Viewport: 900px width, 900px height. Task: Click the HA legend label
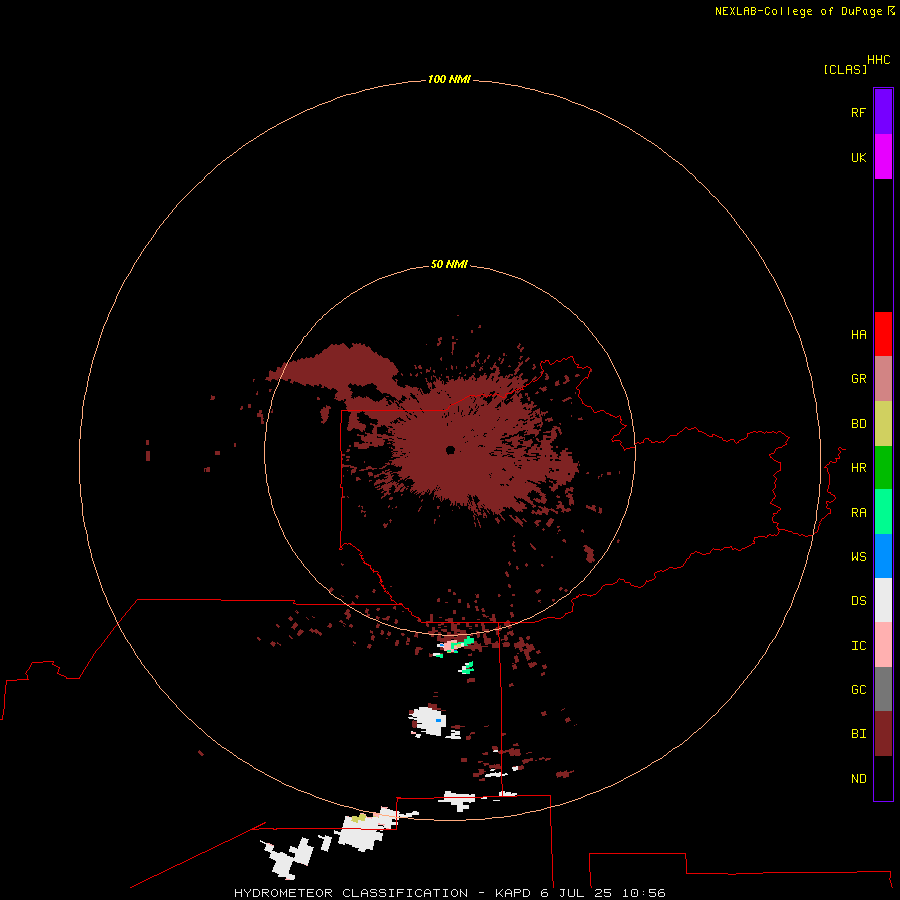click(858, 335)
